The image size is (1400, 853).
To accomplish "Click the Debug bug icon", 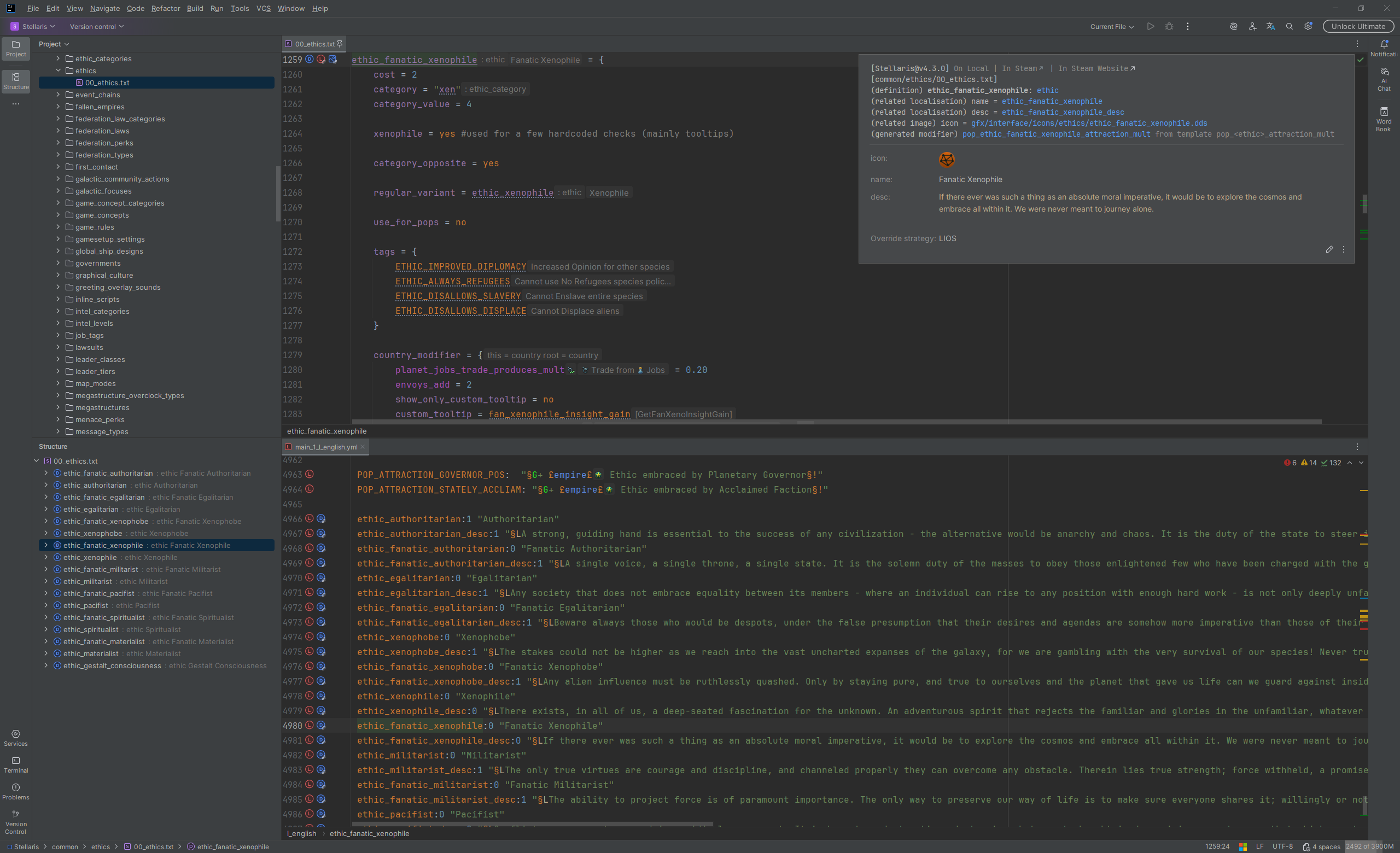I will pyautogui.click(x=1169, y=27).
